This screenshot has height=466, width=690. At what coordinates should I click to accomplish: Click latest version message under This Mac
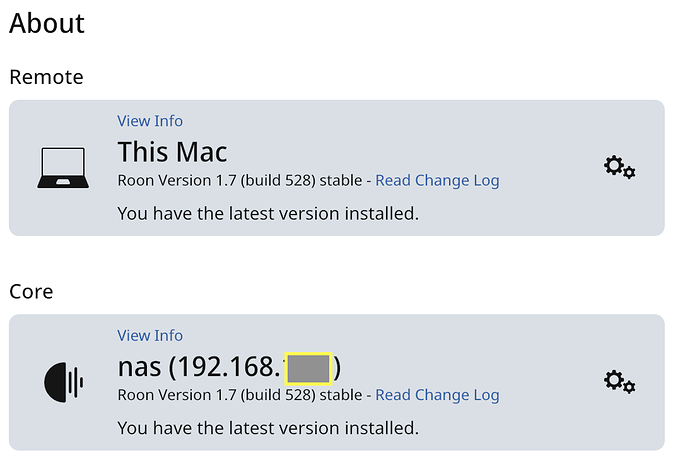(268, 214)
